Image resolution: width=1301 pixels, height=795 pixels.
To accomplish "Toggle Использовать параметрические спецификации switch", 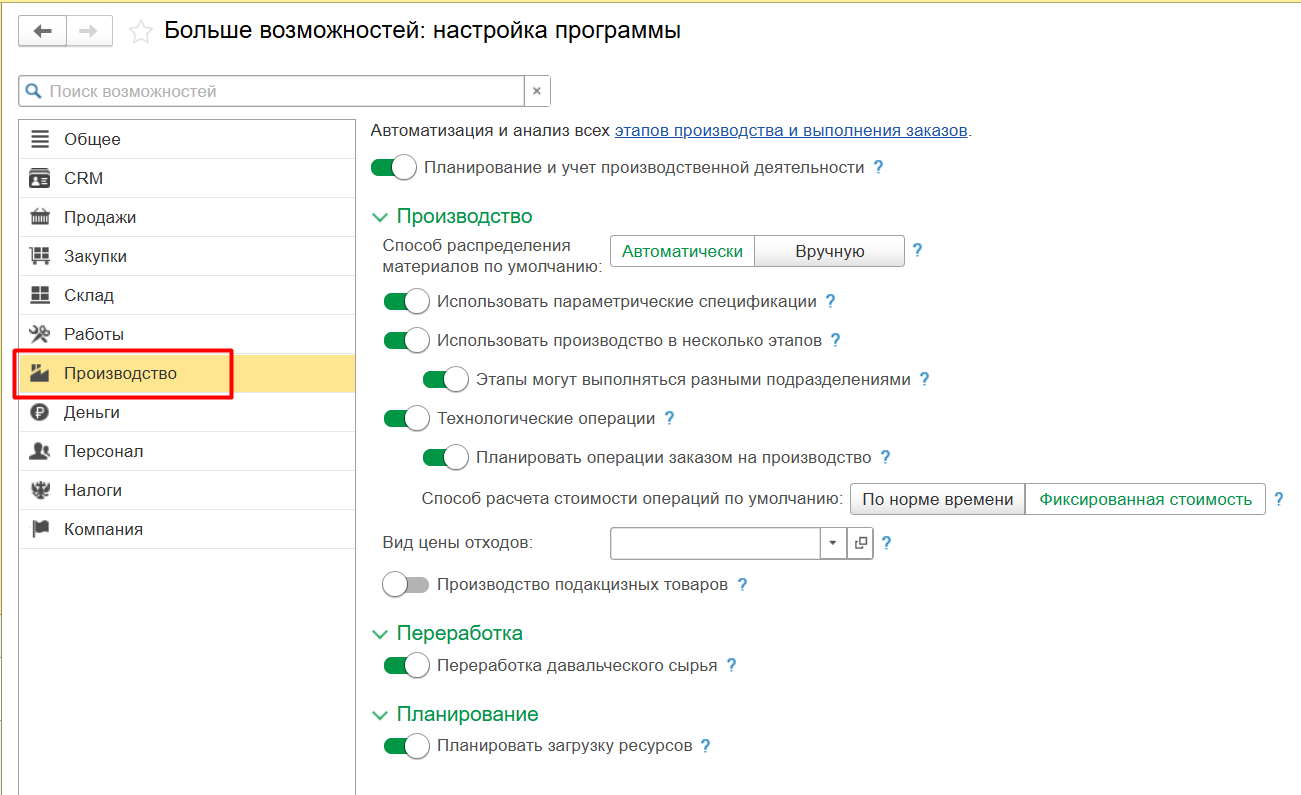I will pos(406,301).
